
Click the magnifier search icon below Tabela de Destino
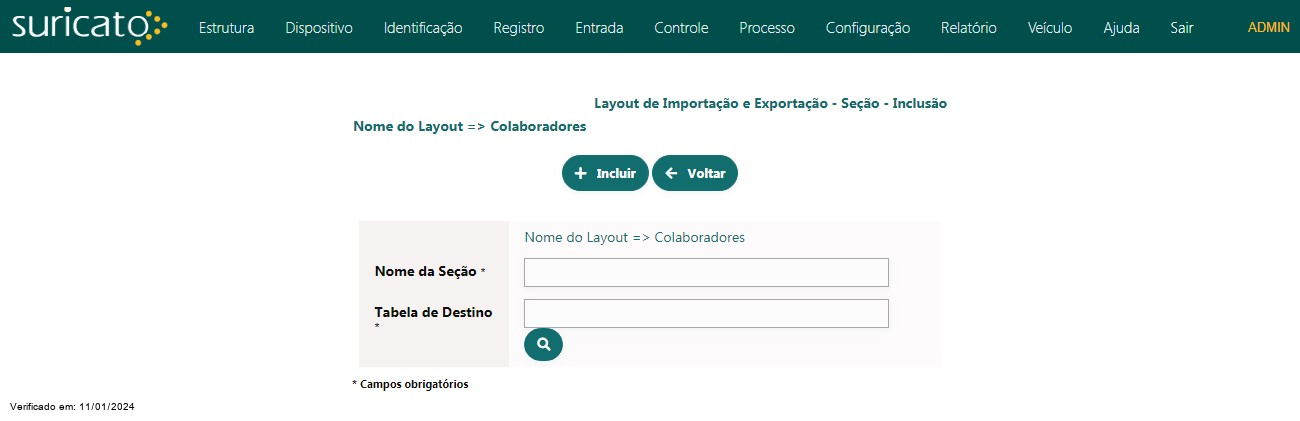click(x=543, y=344)
